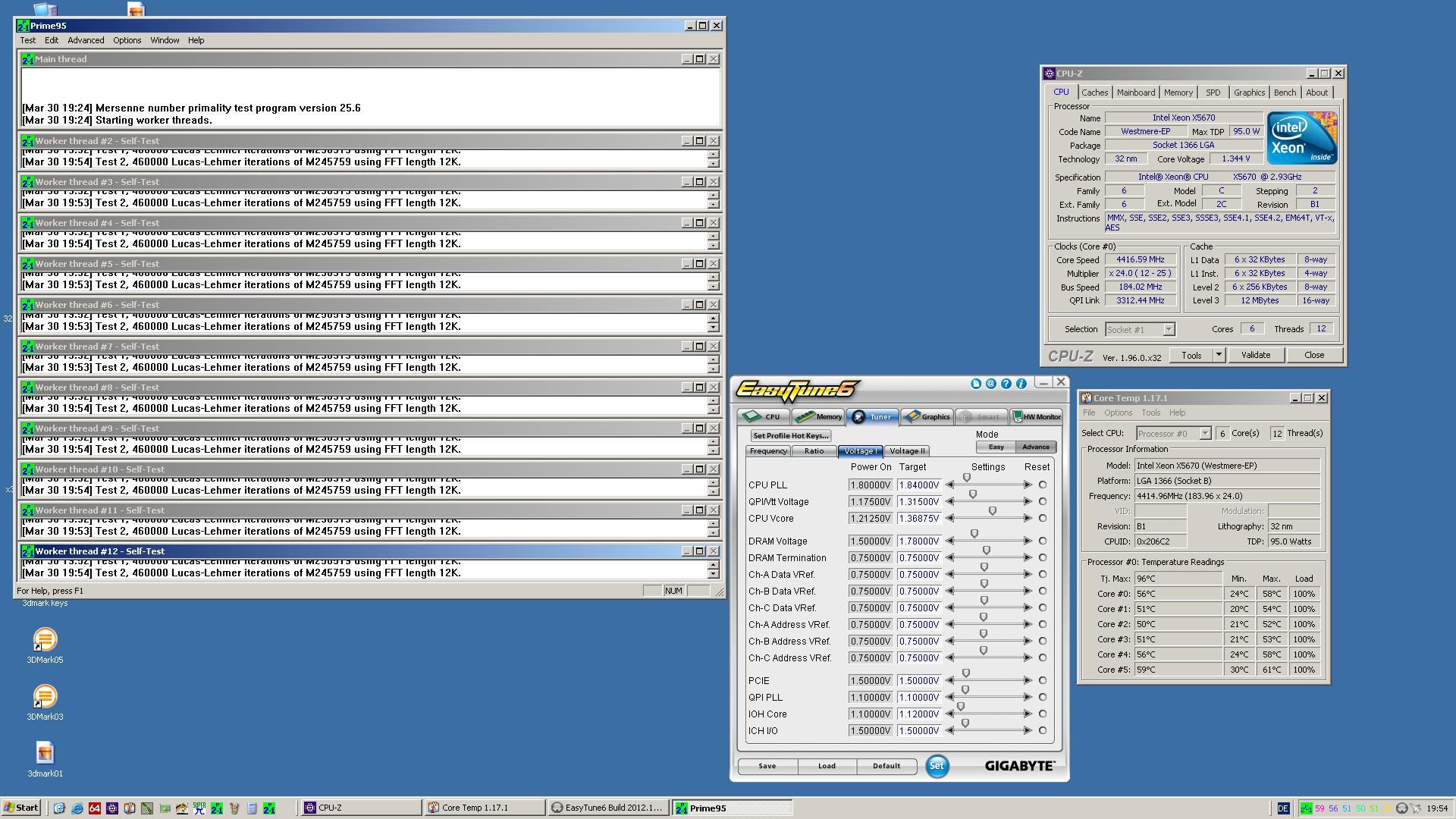Reset the PCIE voltage radio button

pos(1043,681)
